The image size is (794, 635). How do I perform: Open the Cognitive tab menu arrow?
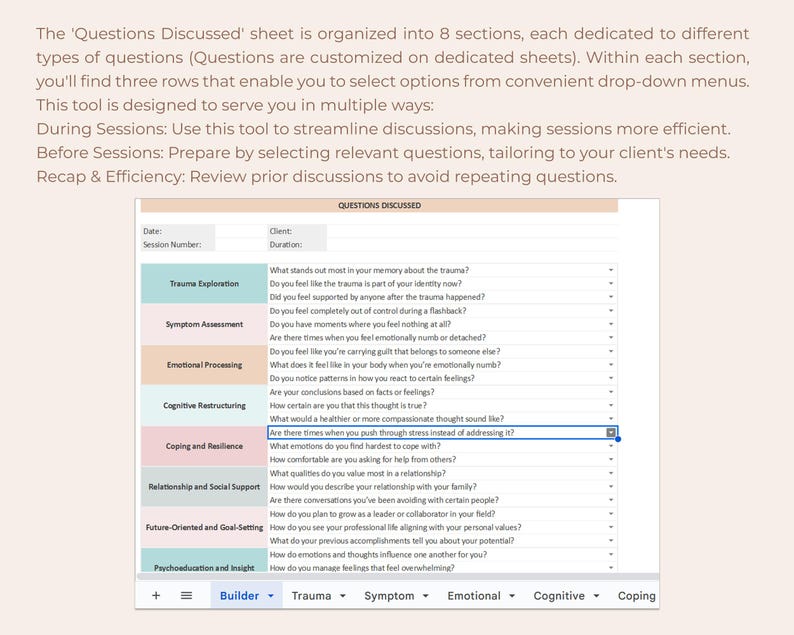pos(597,596)
